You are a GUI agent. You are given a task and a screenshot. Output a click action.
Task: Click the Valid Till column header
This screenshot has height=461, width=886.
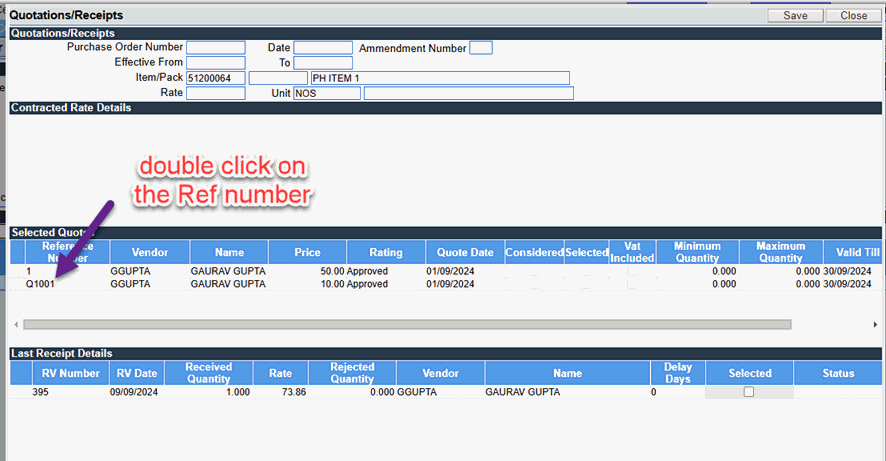click(x=853, y=252)
